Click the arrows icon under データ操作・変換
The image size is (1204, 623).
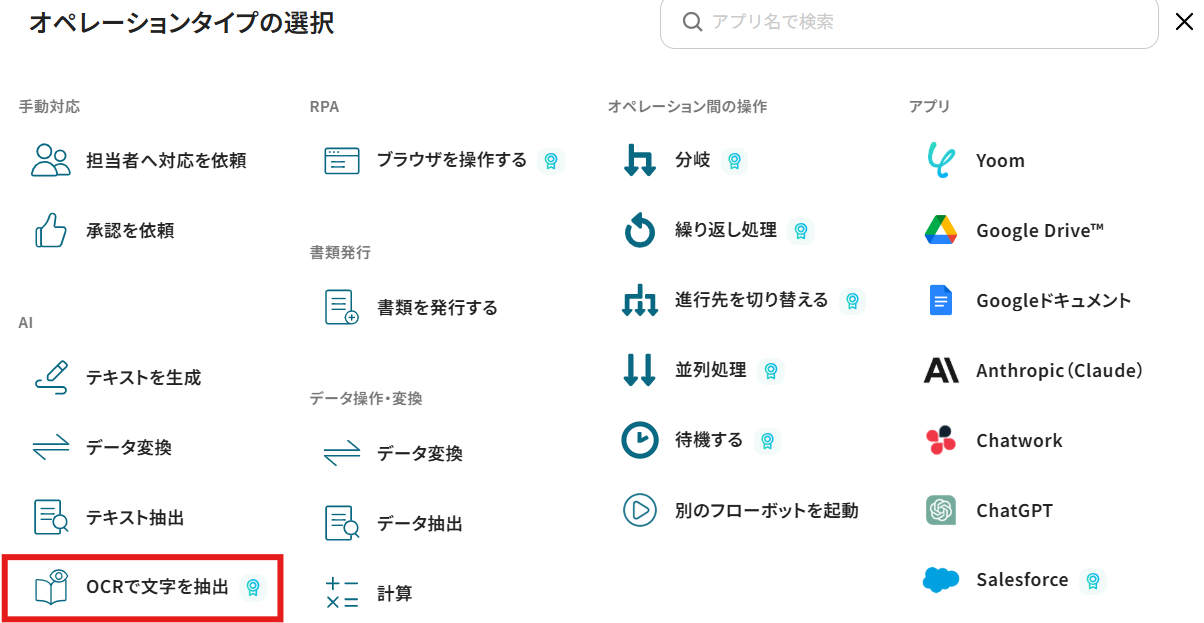(x=342, y=453)
